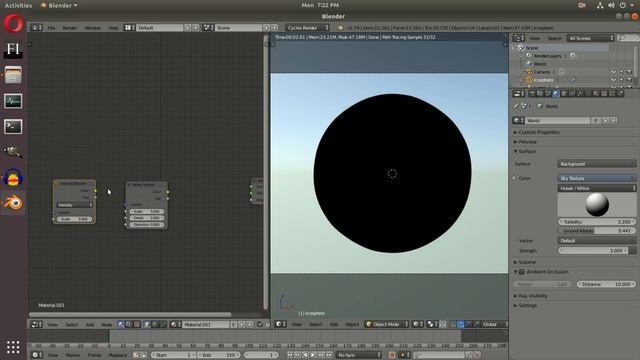Screen dimensions: 640x360
Task: Open the node editor Add menu
Action: (x=90, y=324)
